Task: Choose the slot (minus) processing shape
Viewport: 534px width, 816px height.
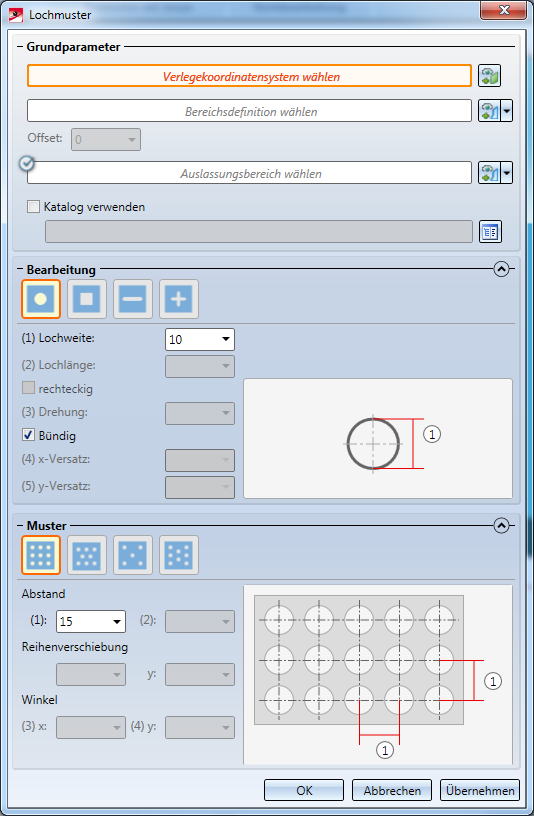Action: click(x=133, y=299)
